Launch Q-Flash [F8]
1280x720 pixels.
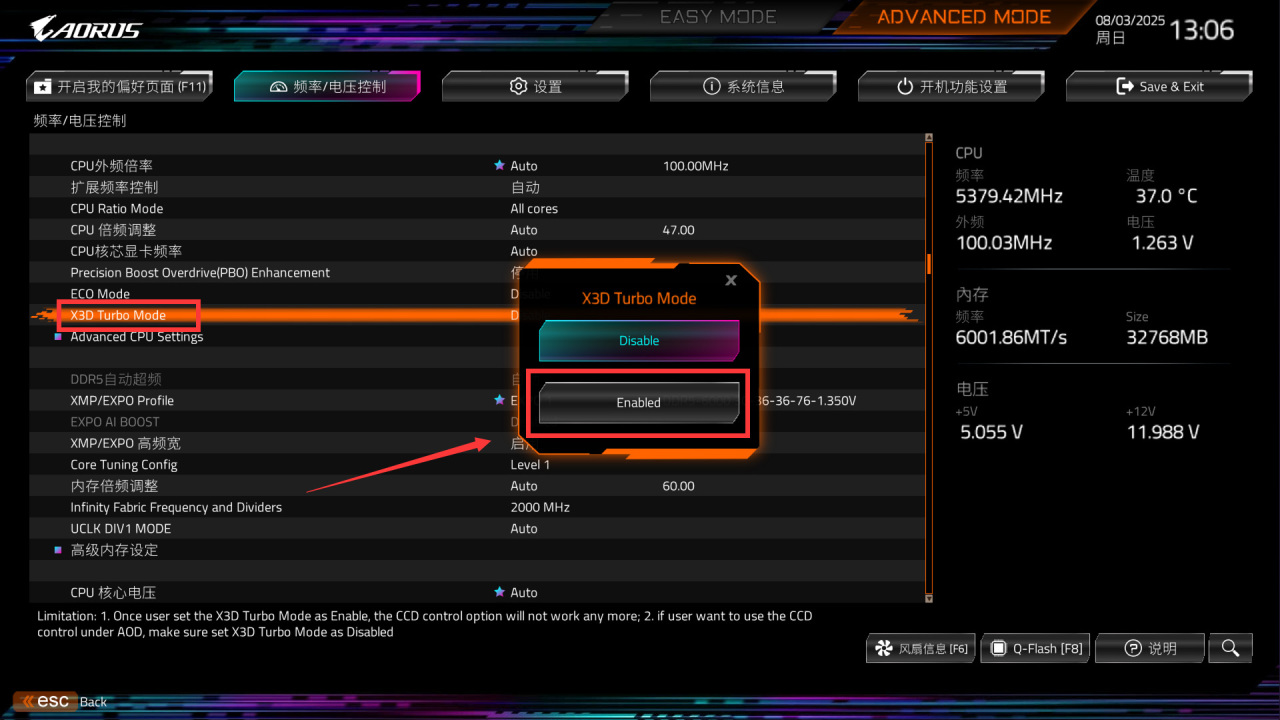coord(1034,648)
